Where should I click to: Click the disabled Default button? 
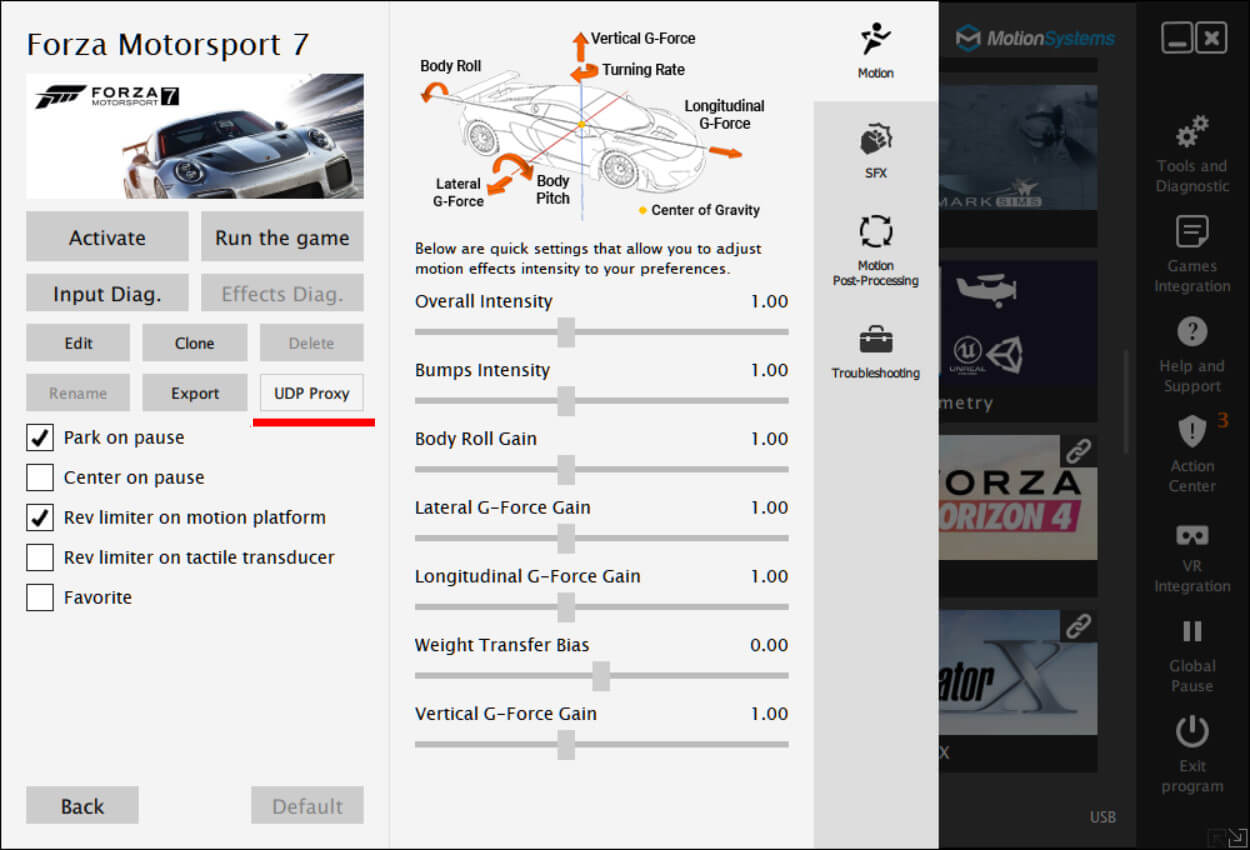tap(307, 805)
